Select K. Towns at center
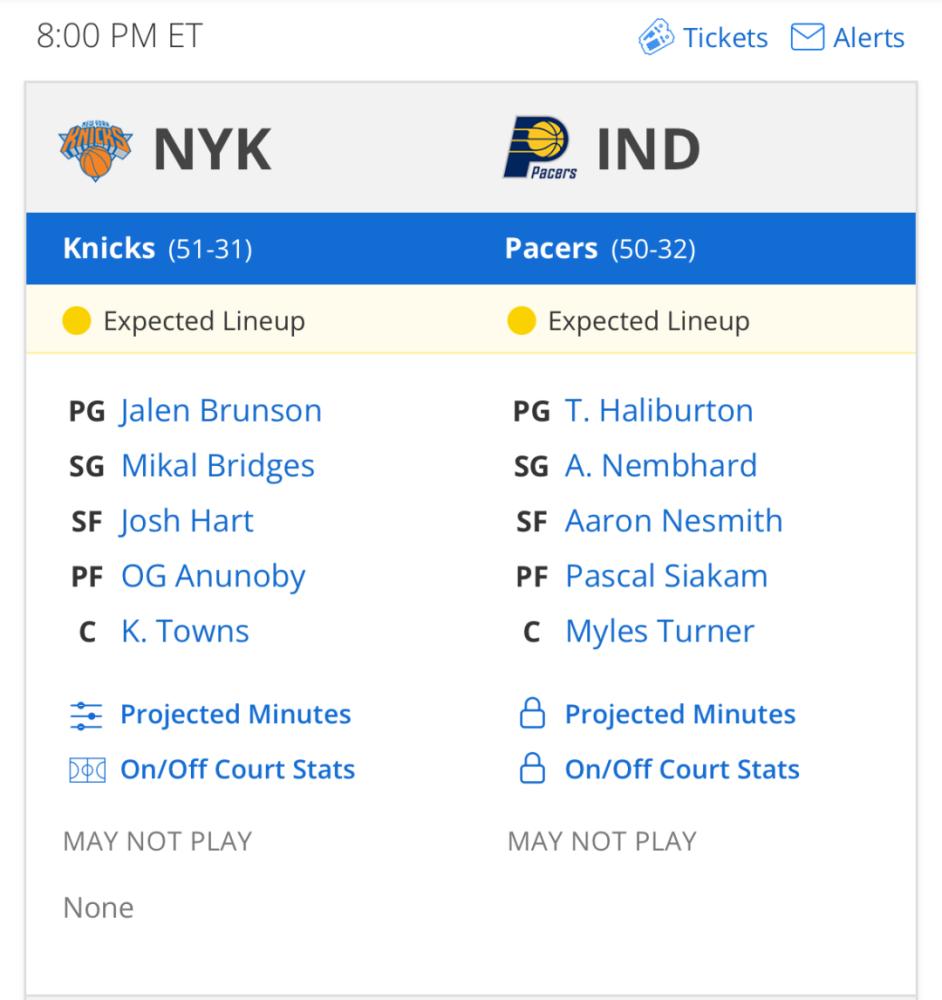 (185, 631)
